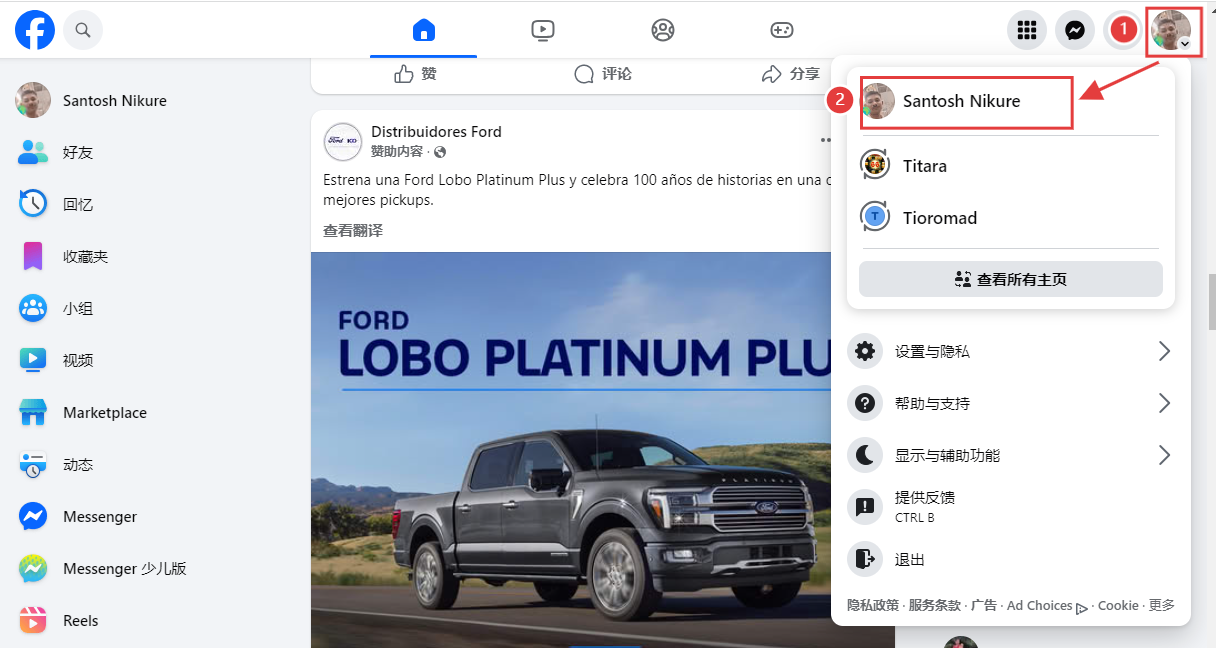The width and height of the screenshot is (1216, 648).
Task: Expand 帮助与支持 chevron arrow
Action: pyautogui.click(x=1164, y=403)
